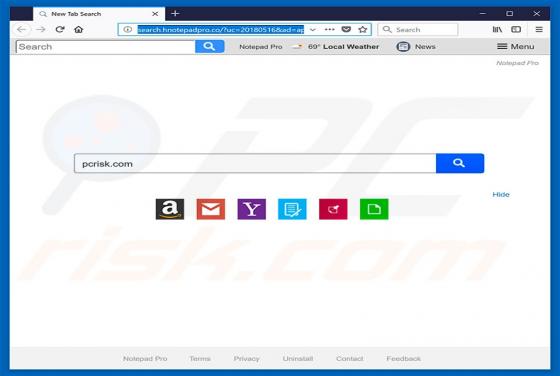Image resolution: width=560 pixels, height=376 pixels.
Task: Focus the Firefox Search box
Action: pos(418,30)
